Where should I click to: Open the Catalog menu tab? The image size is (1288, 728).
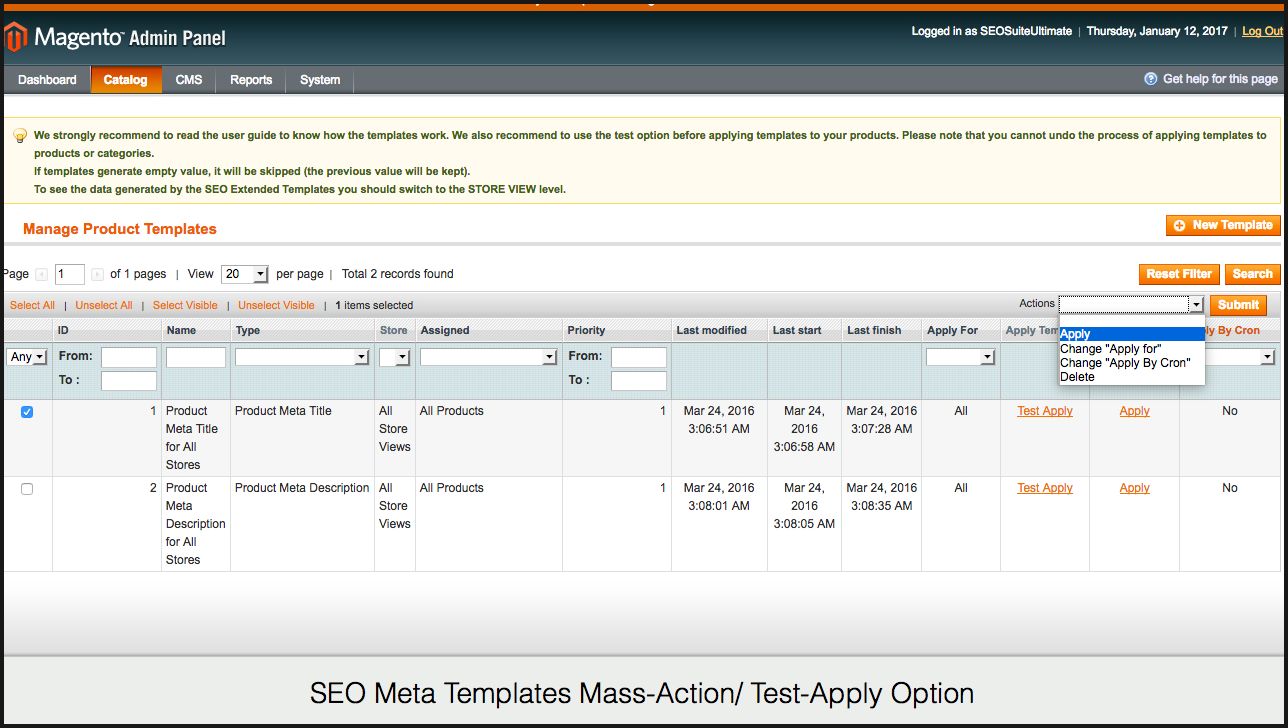(x=125, y=80)
